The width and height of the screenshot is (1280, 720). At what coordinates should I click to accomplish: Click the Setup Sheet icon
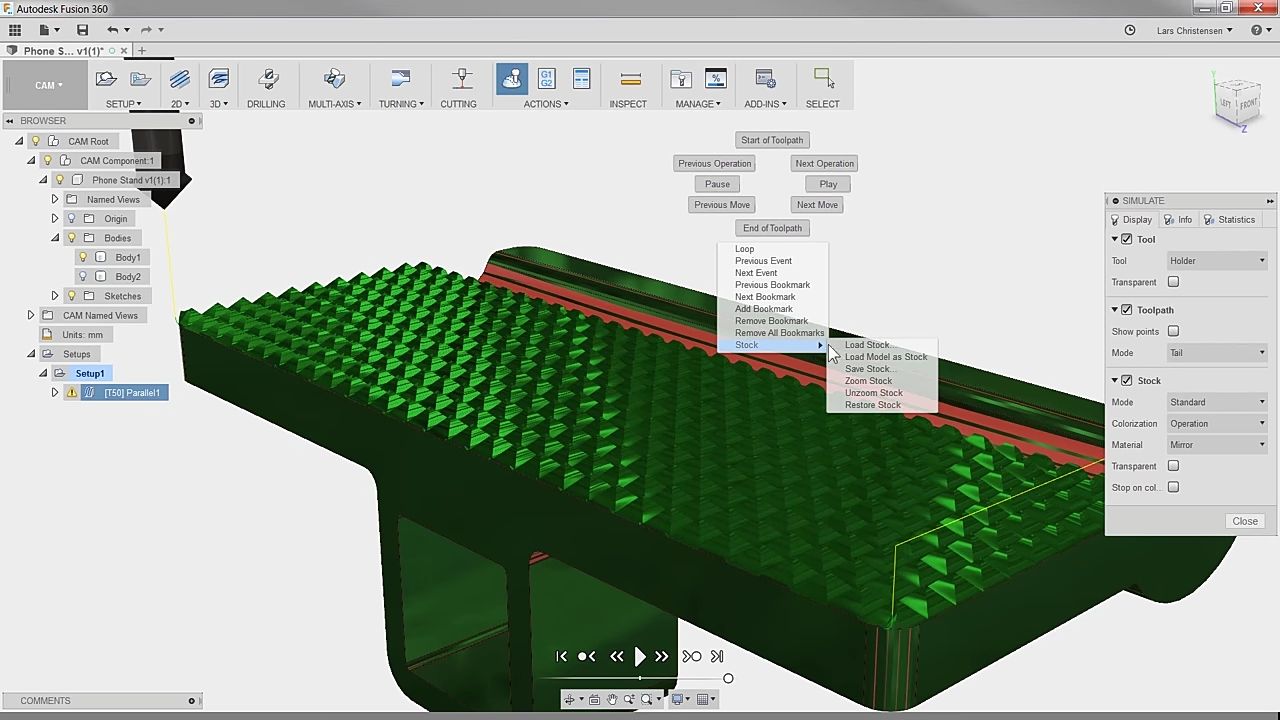pyautogui.click(x=581, y=79)
